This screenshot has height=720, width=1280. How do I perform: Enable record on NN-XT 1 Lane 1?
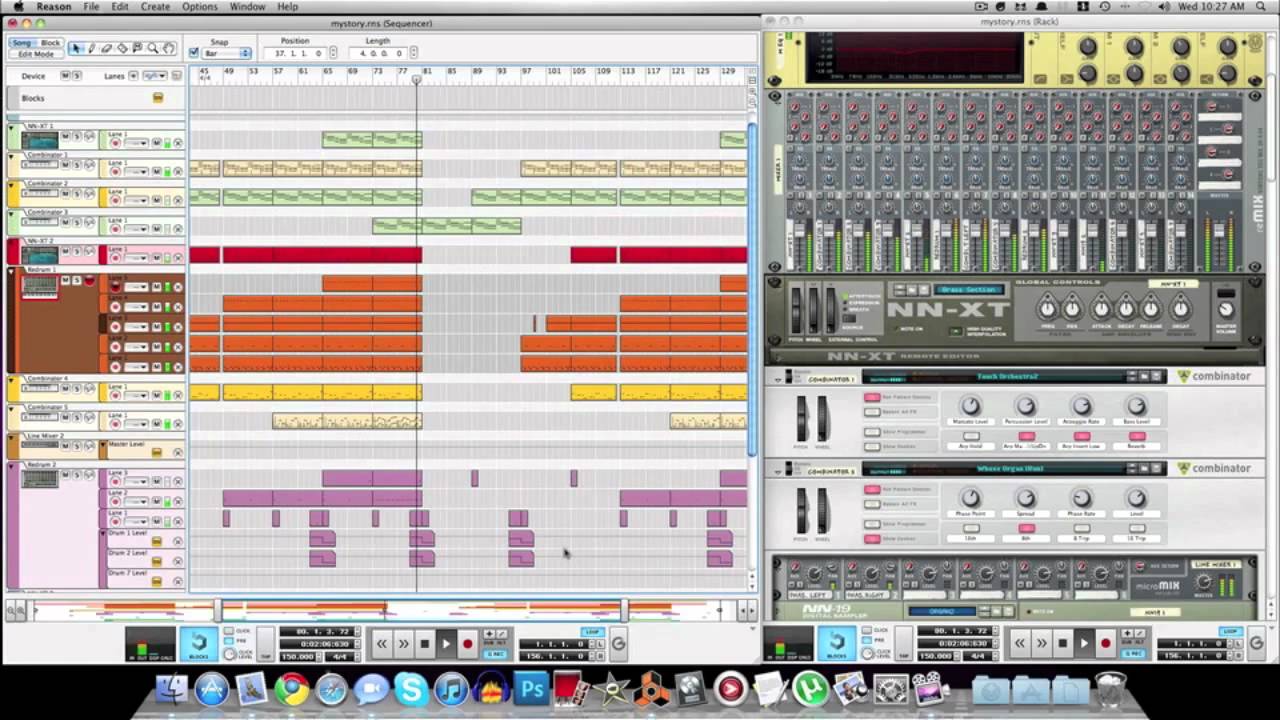click(115, 143)
